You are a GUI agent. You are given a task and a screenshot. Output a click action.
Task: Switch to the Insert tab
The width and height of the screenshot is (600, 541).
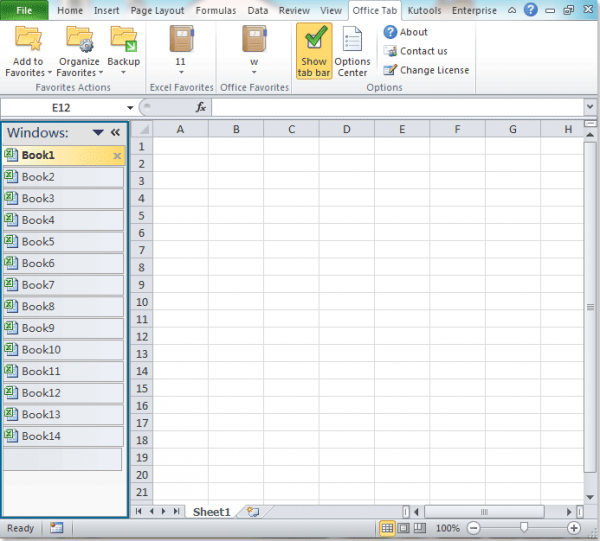click(106, 11)
